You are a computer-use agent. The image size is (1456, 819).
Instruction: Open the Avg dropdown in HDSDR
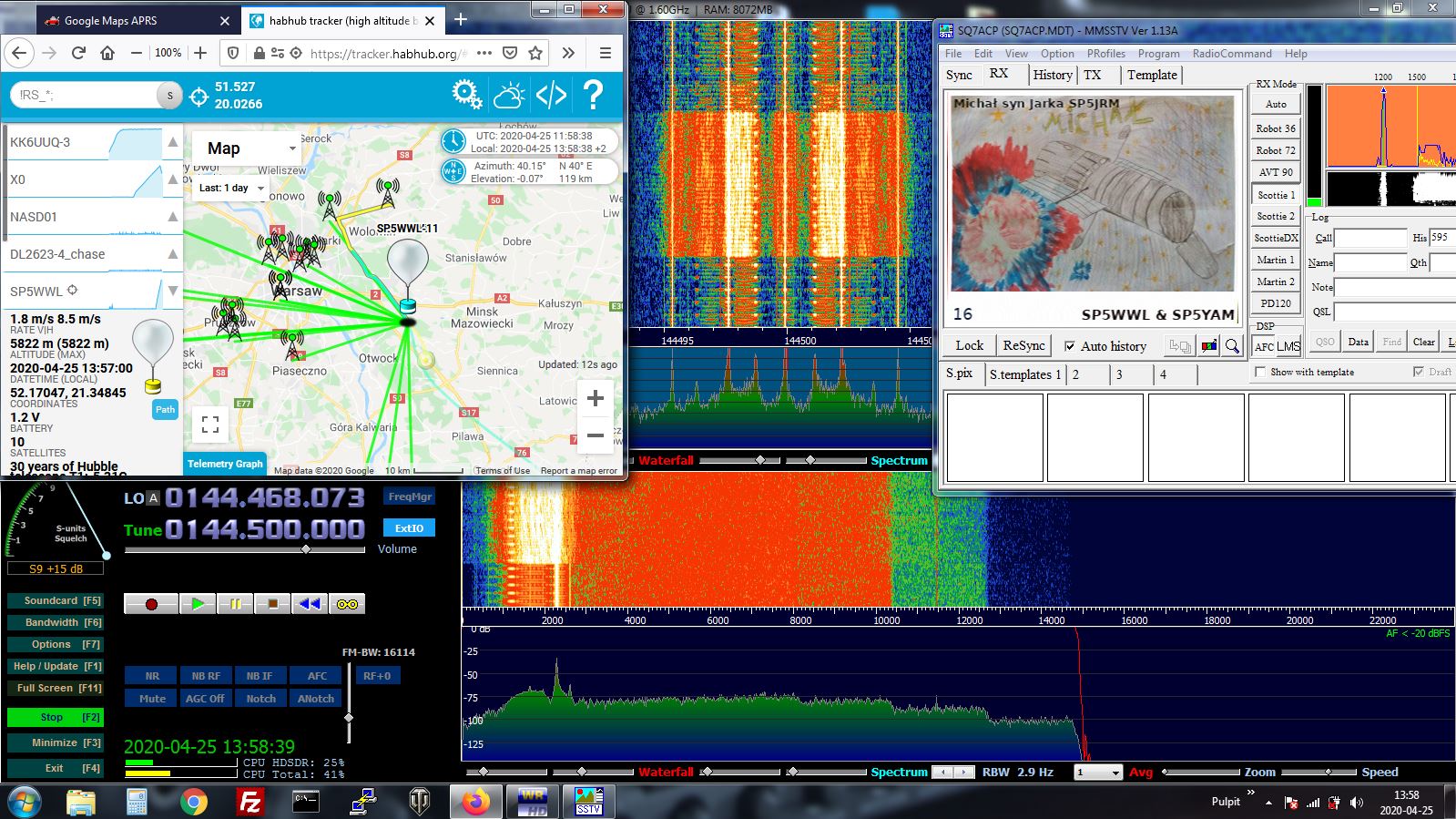click(x=1098, y=773)
